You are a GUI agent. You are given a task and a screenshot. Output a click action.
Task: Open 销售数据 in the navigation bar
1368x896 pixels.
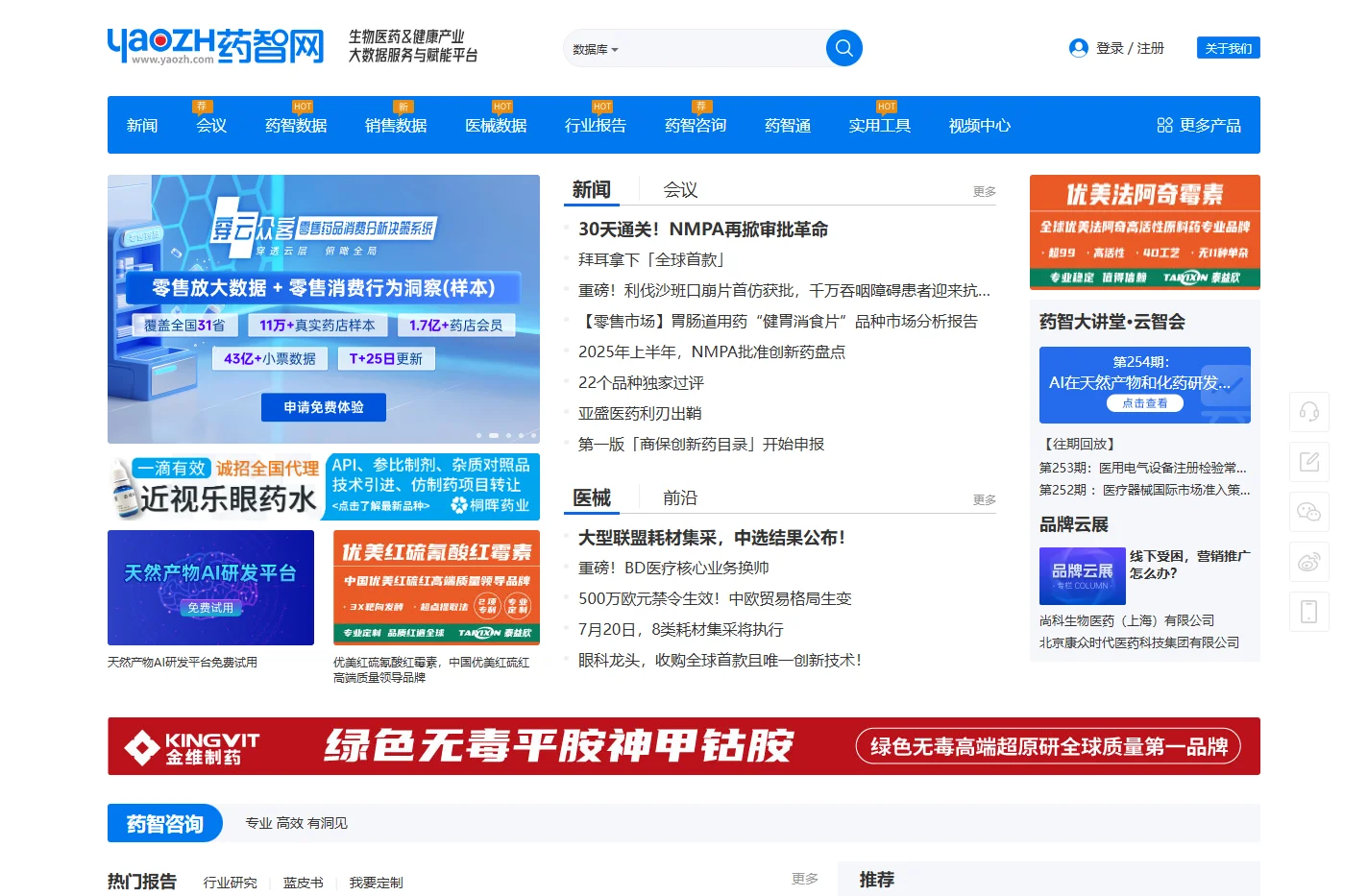tap(396, 126)
